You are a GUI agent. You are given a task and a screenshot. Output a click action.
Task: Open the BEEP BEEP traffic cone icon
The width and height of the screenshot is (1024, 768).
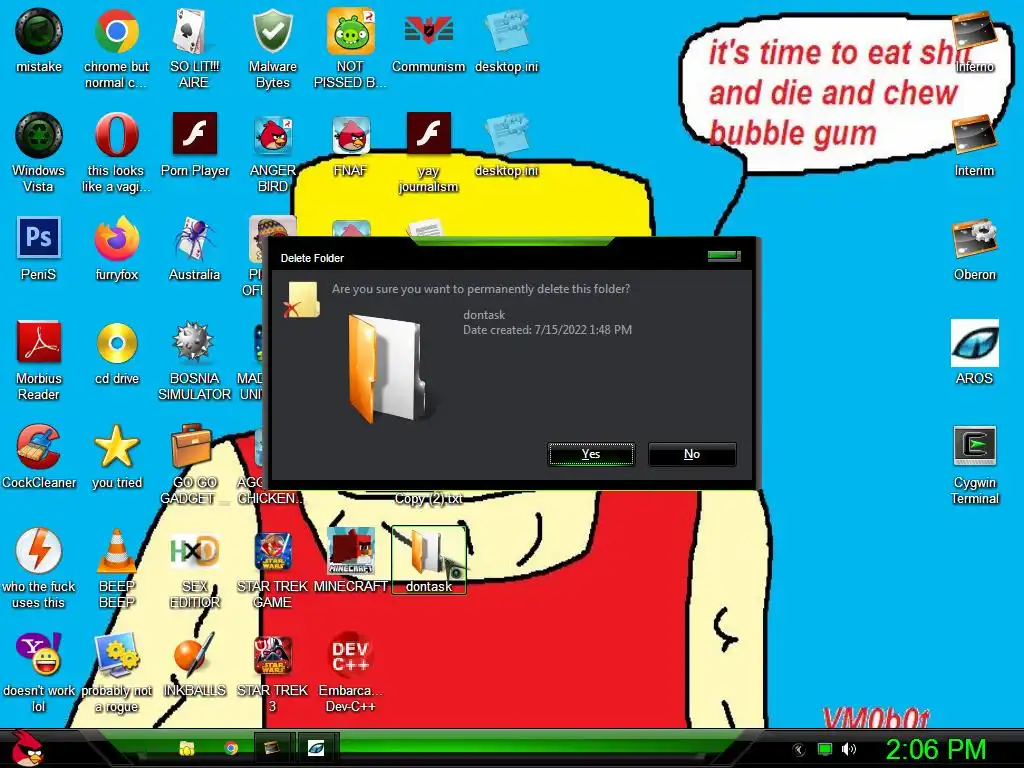point(117,569)
